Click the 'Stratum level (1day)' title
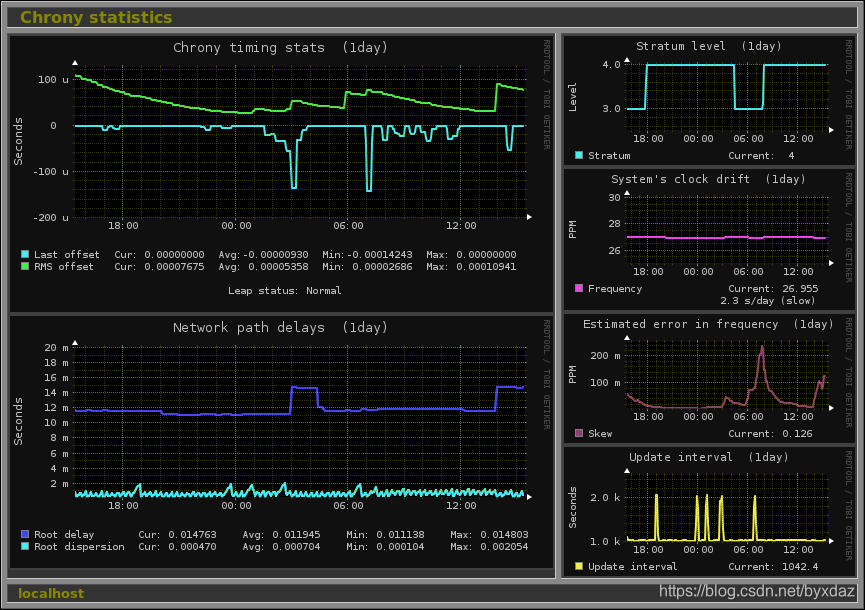 click(x=709, y=46)
